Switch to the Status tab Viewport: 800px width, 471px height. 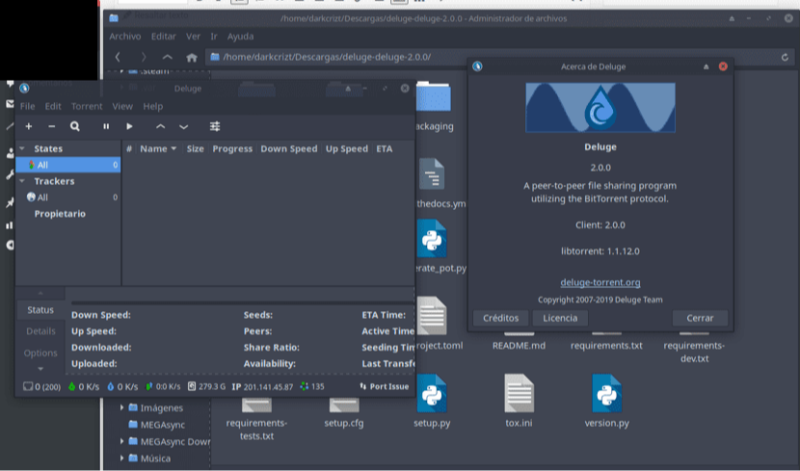point(40,310)
